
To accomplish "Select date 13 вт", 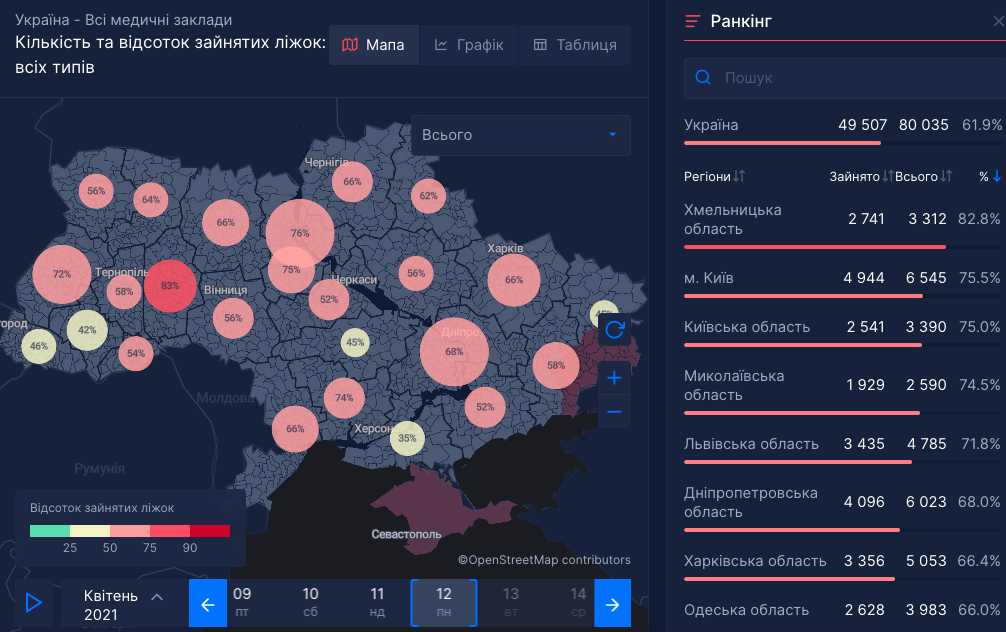I will point(511,602).
